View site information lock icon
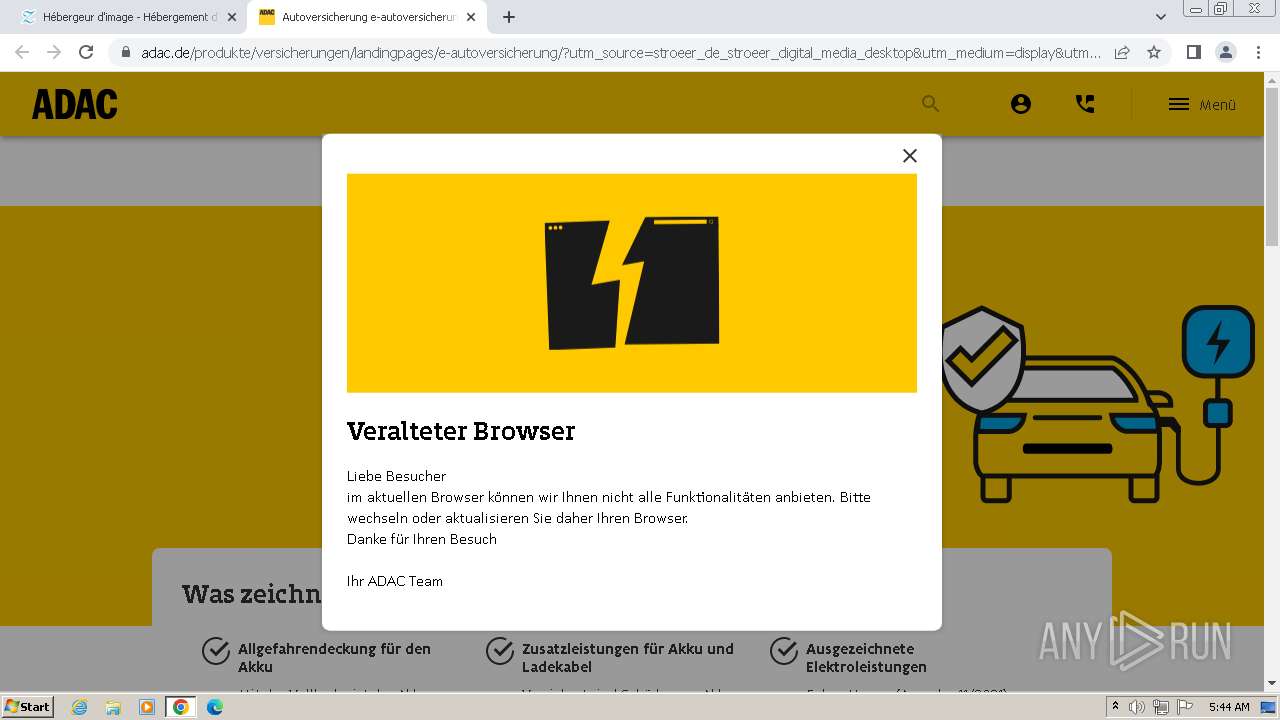 click(126, 52)
